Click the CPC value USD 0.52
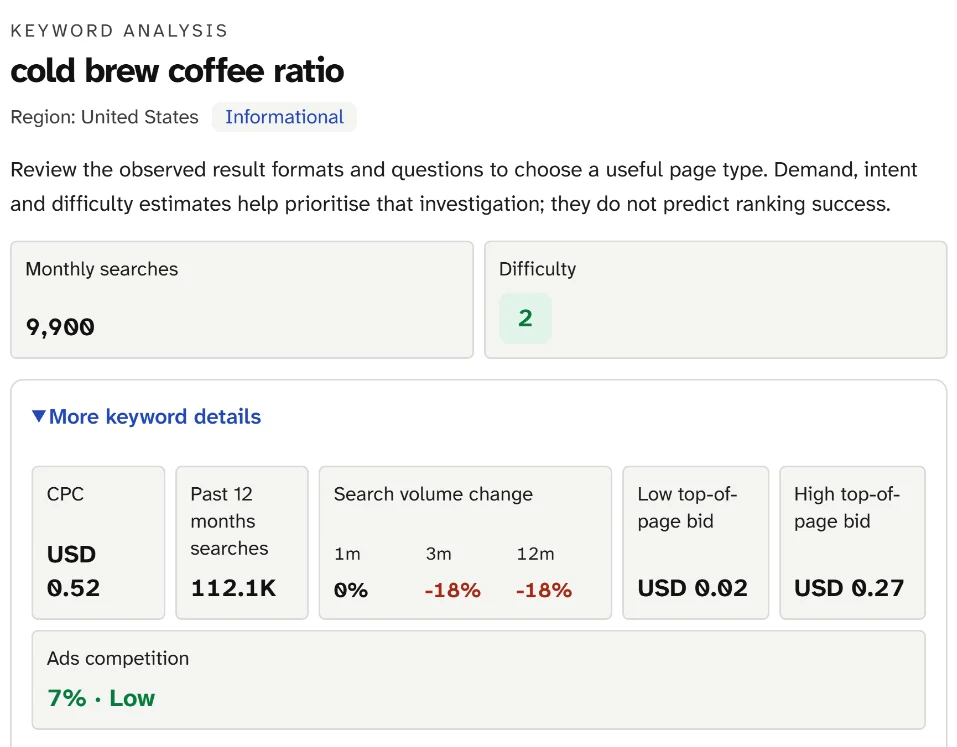The width and height of the screenshot is (957, 747). (x=73, y=571)
